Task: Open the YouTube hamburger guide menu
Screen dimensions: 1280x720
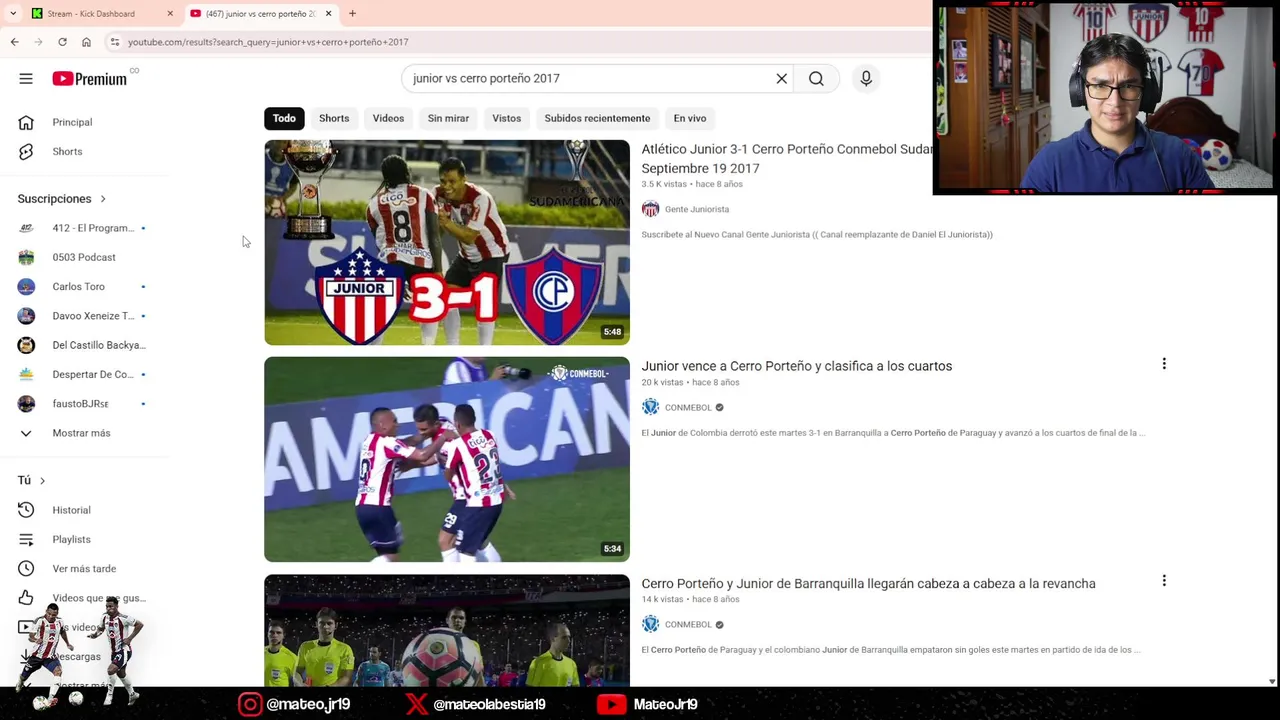Action: [26, 79]
